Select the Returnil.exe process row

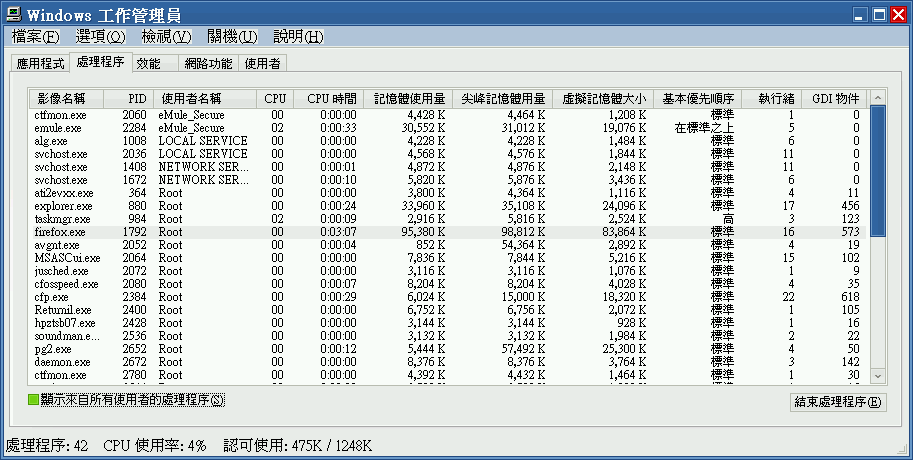tap(447, 310)
